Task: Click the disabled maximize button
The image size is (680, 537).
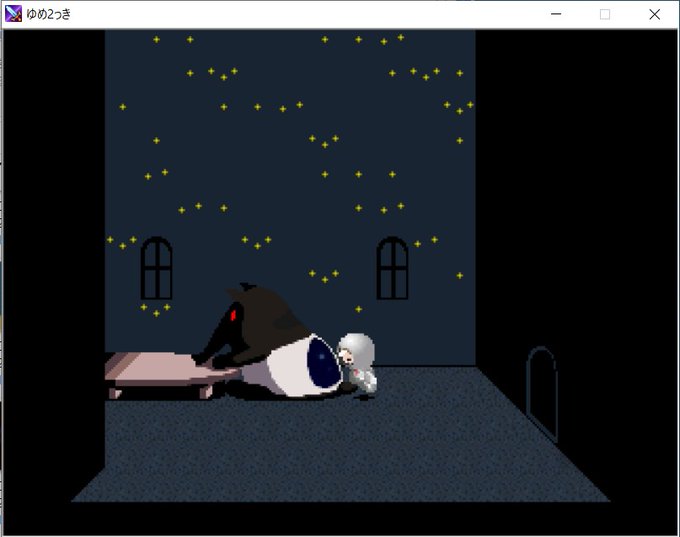Action: (605, 14)
